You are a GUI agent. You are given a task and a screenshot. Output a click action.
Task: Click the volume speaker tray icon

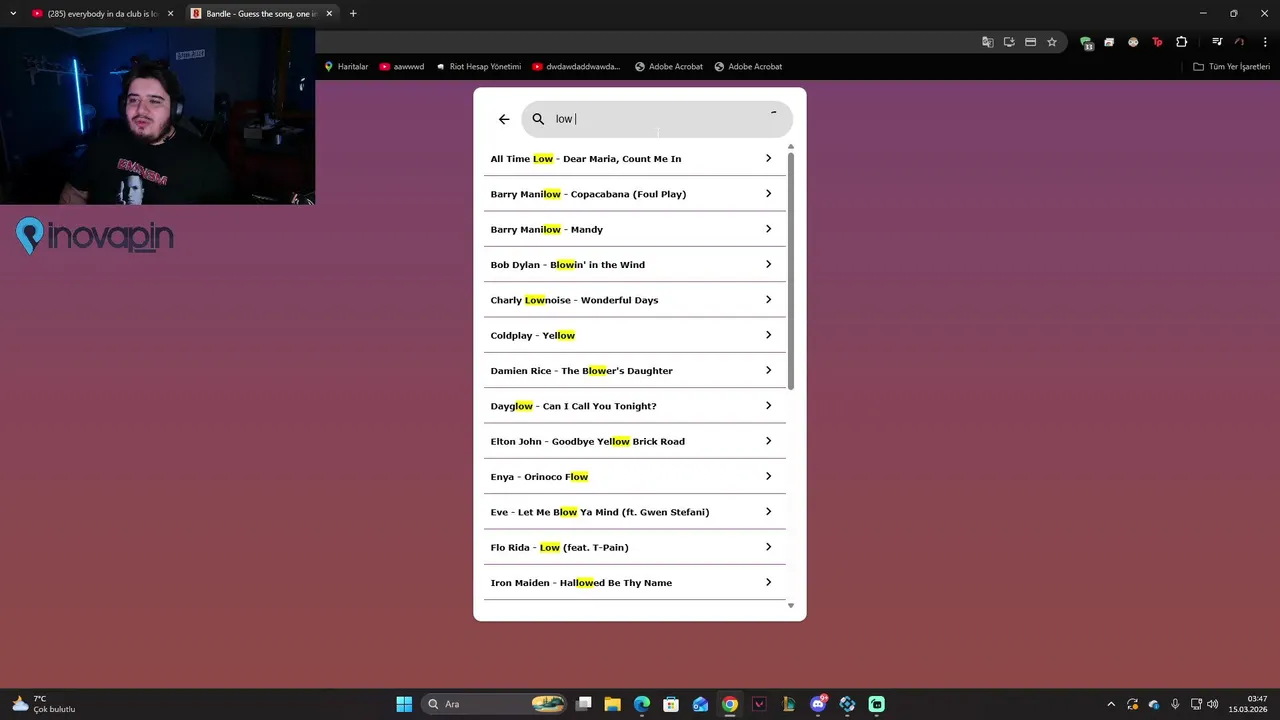(x=1213, y=704)
